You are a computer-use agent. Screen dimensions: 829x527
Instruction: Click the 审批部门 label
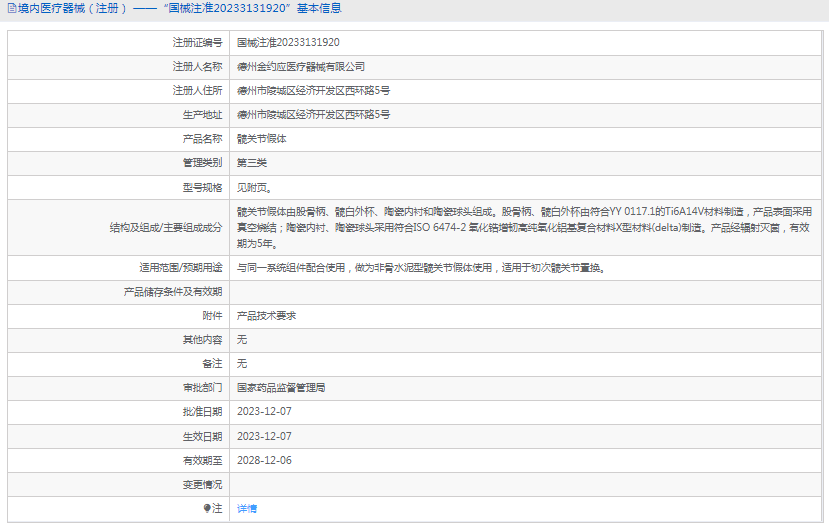pyautogui.click(x=202, y=388)
